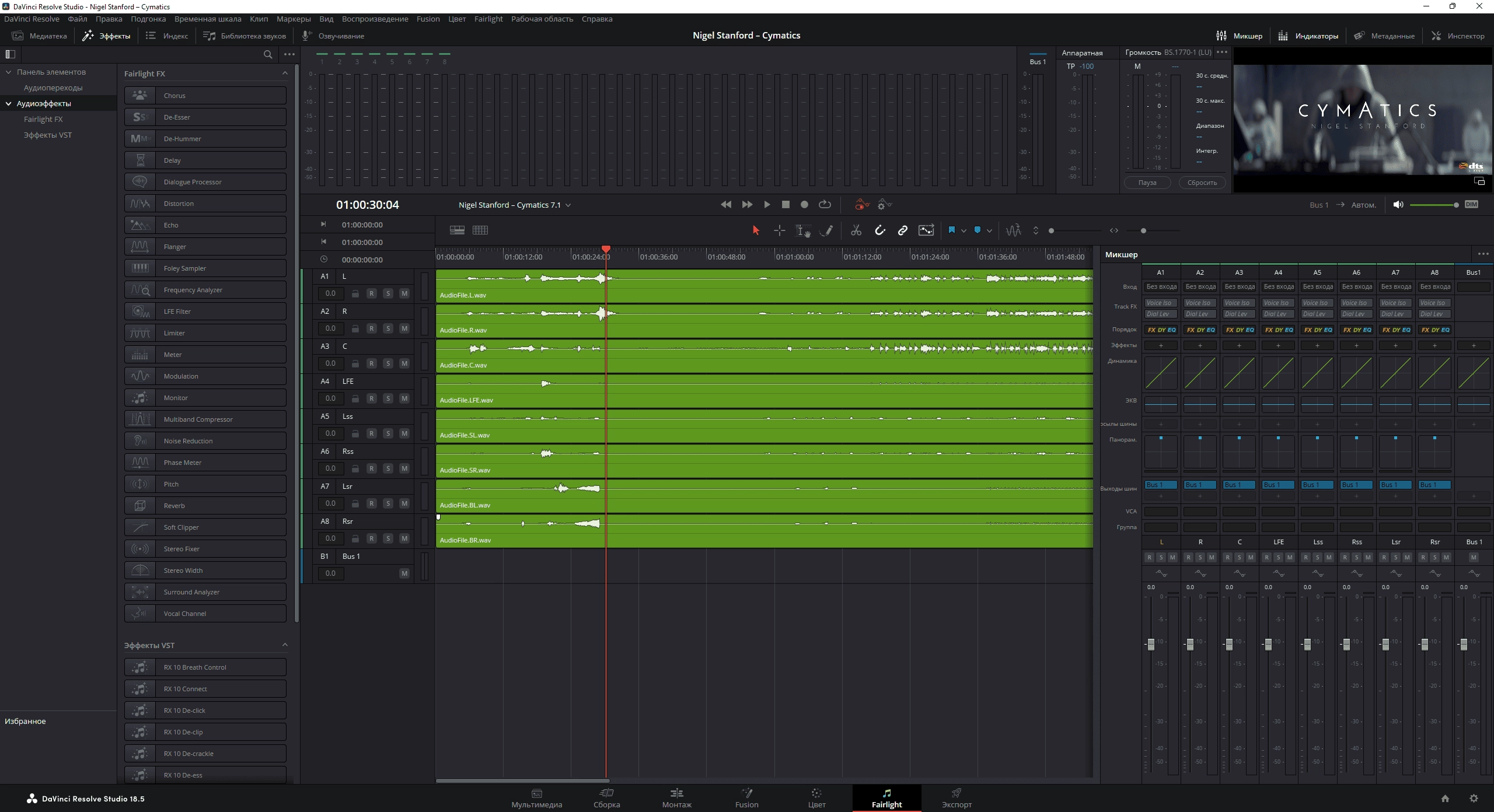
Task: Search effects with magnifier icon
Action: (x=268, y=54)
